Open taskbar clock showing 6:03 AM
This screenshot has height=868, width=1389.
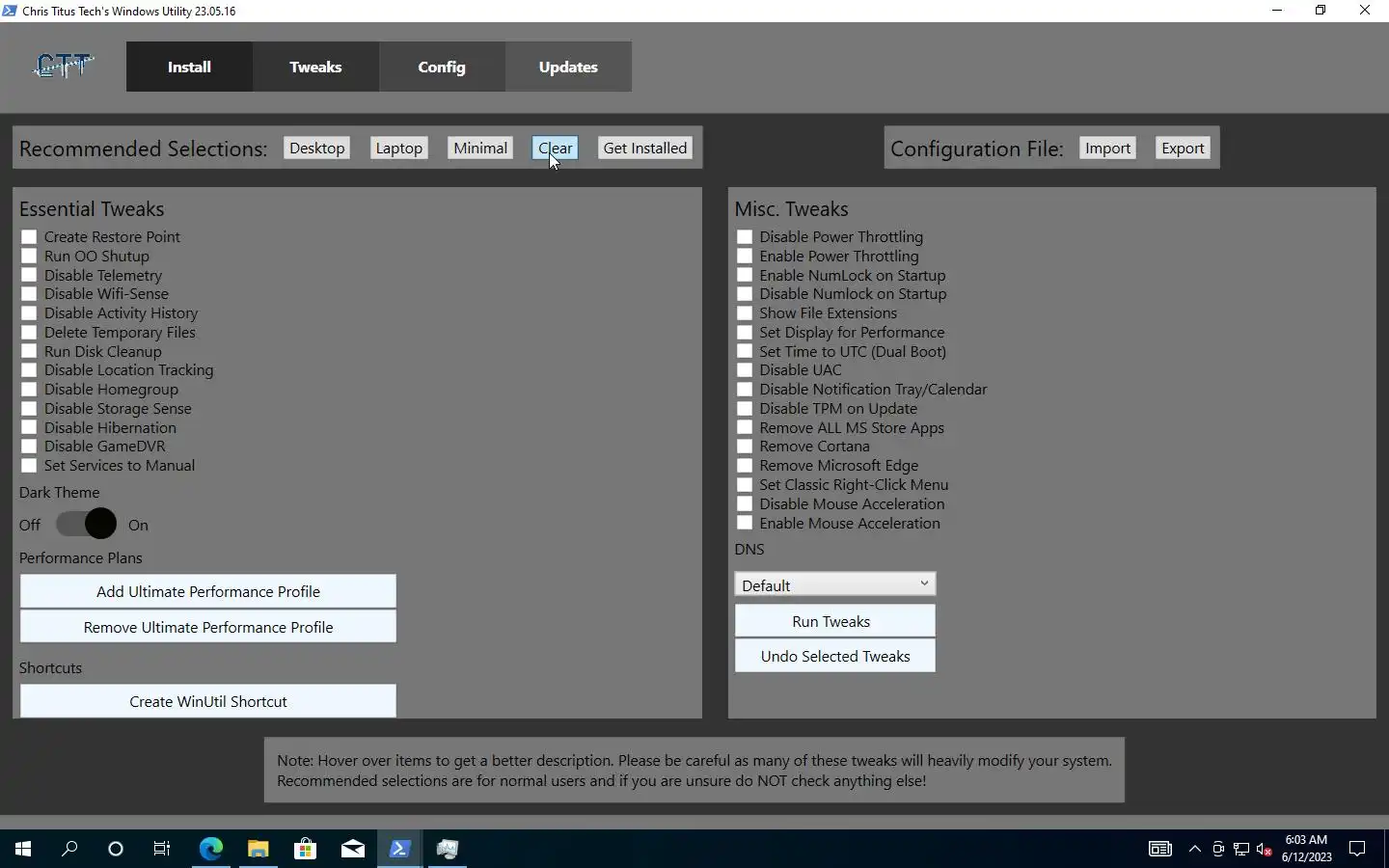pos(1306,849)
